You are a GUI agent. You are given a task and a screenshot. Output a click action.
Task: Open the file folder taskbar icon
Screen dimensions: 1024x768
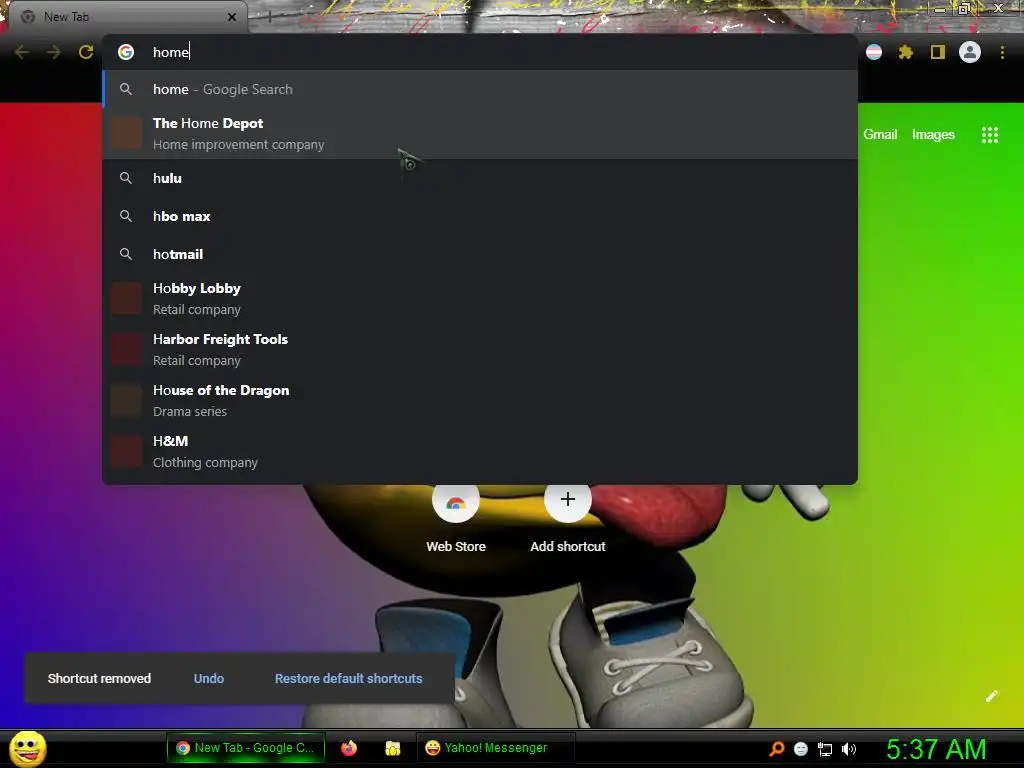(392, 748)
